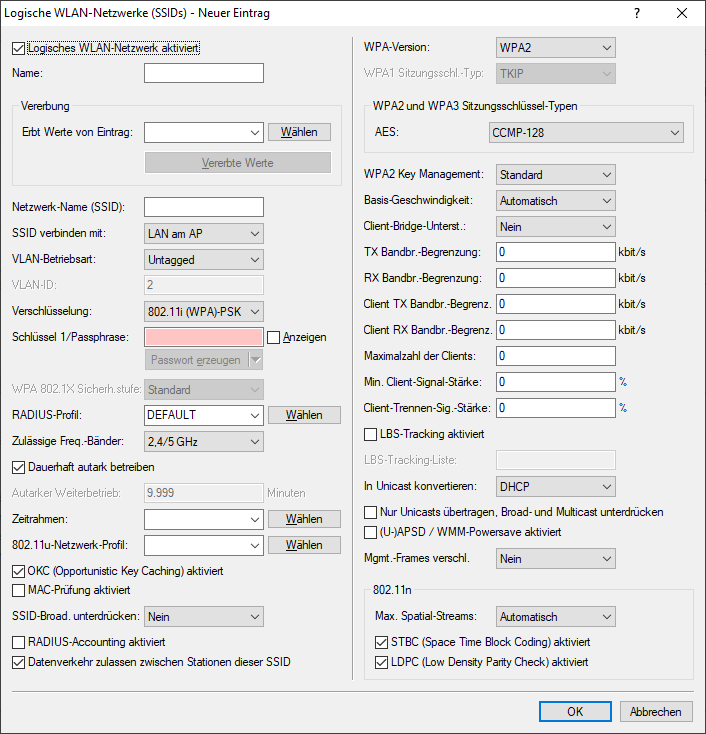The width and height of the screenshot is (706, 734).
Task: Open Zulässige Freq.-Bänder dropdown
Action: pos(204,441)
